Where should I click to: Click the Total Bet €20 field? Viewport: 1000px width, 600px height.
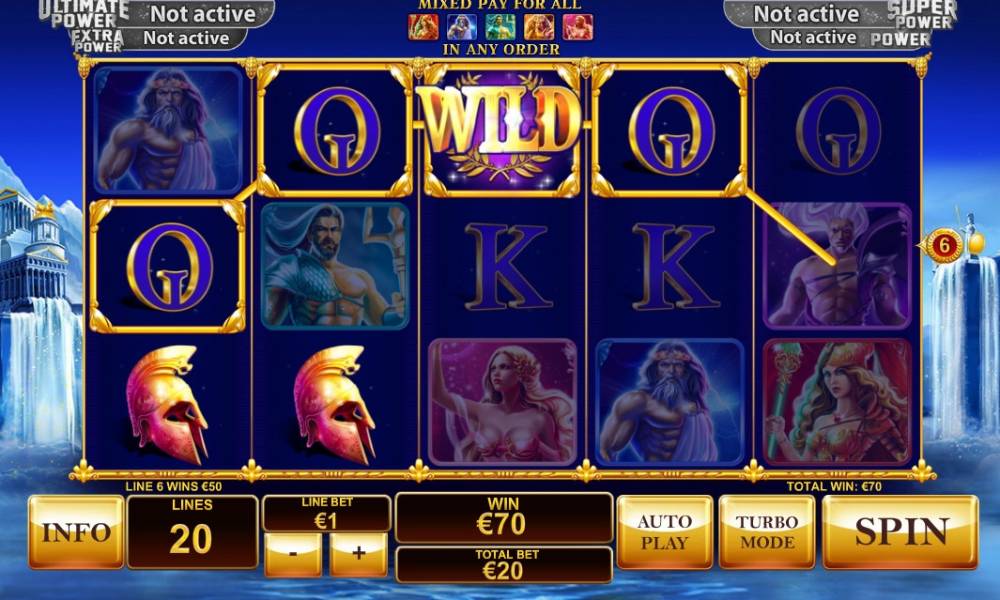click(504, 564)
